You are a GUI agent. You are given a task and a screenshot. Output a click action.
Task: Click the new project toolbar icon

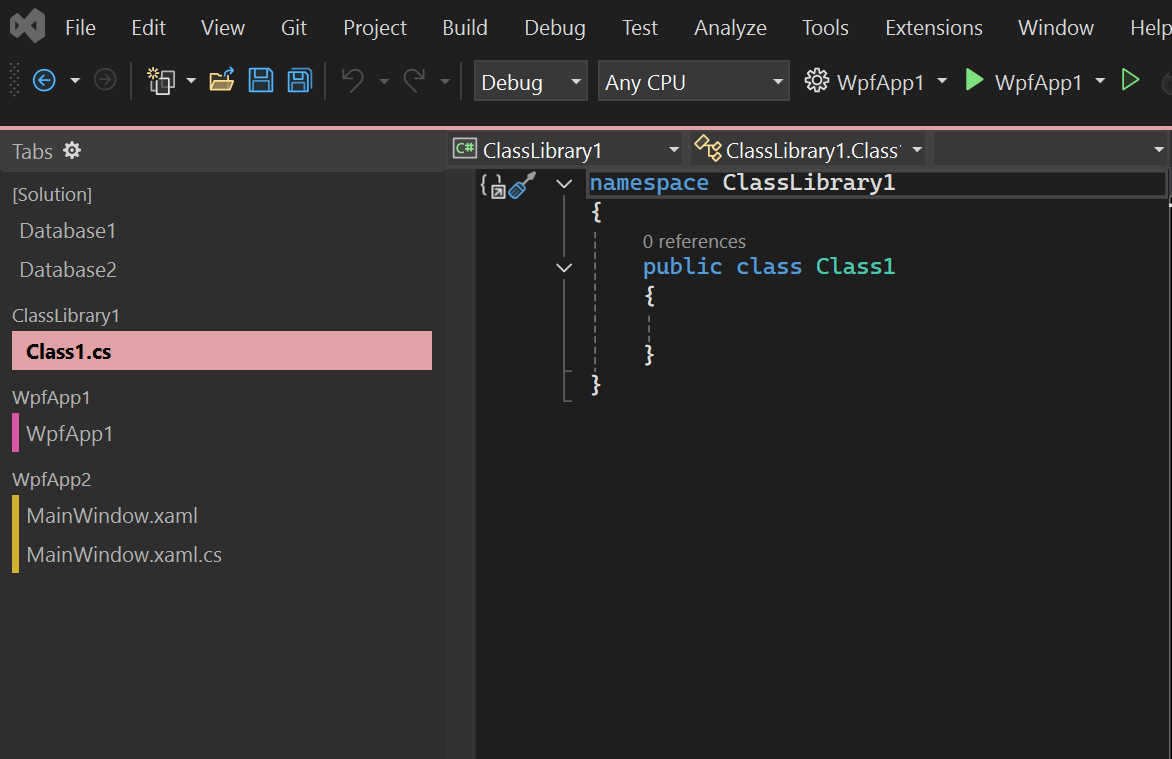tap(163, 80)
